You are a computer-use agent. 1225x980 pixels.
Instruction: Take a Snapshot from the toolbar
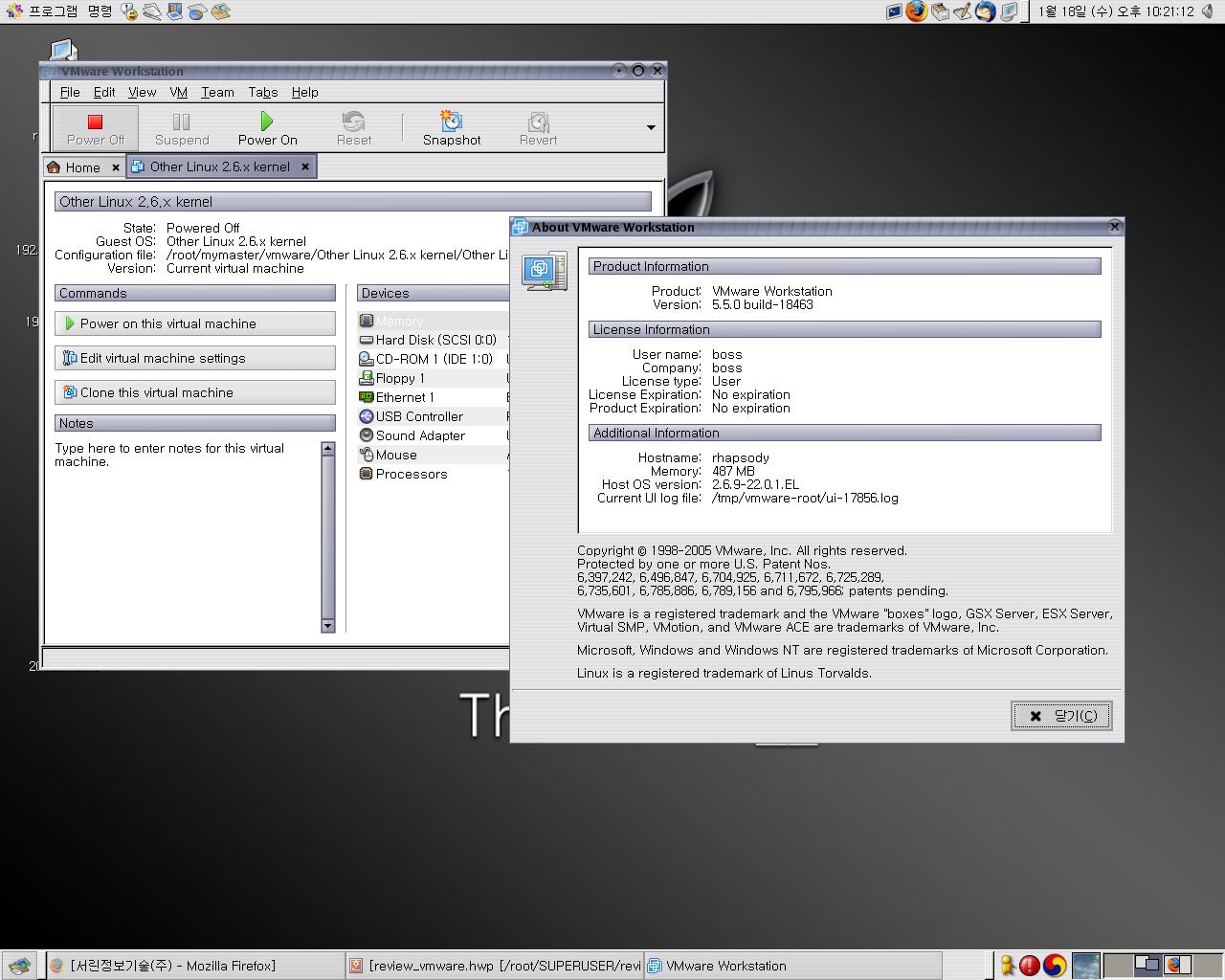coord(452,129)
